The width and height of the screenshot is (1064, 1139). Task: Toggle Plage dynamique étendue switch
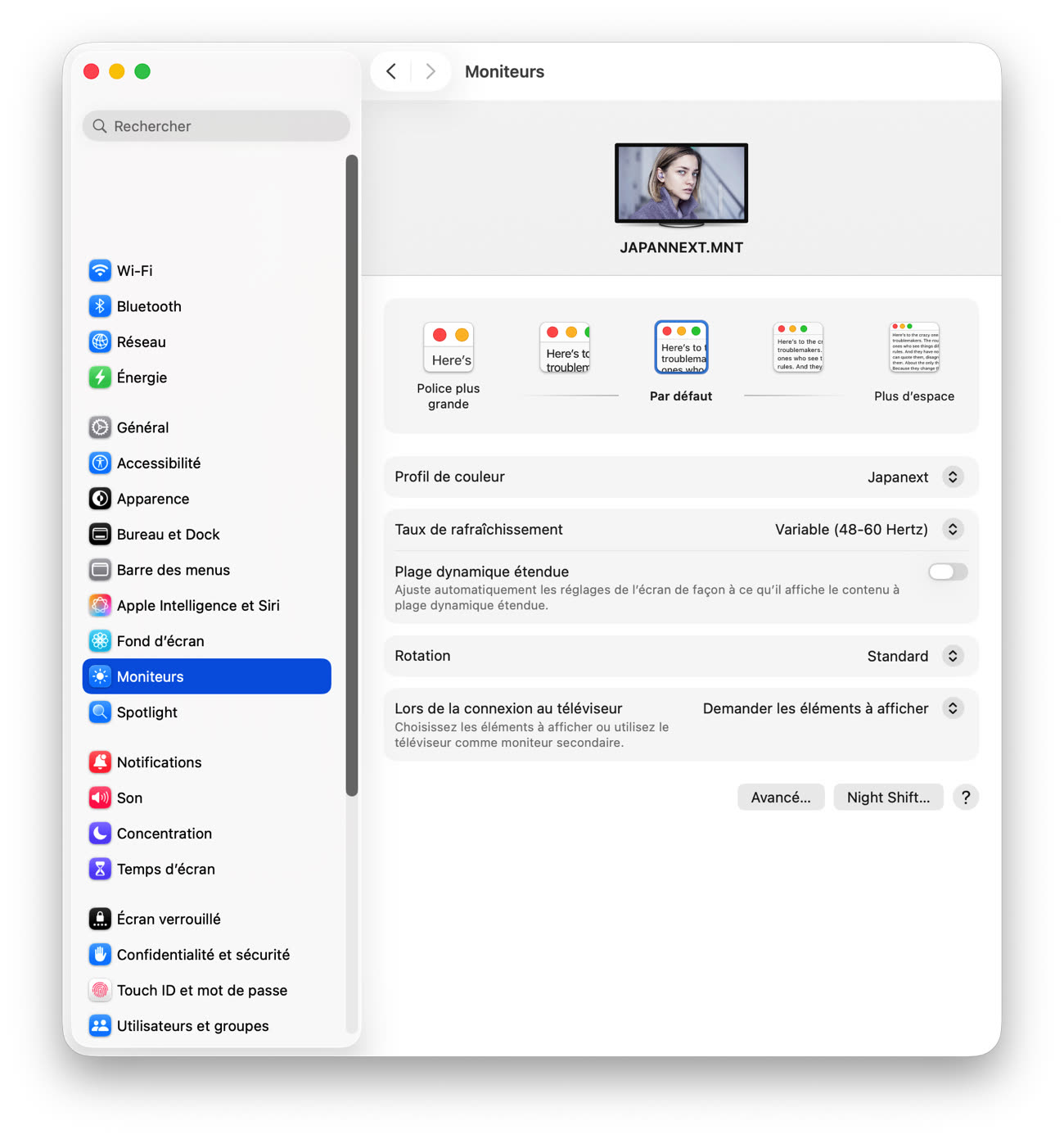[x=948, y=572]
